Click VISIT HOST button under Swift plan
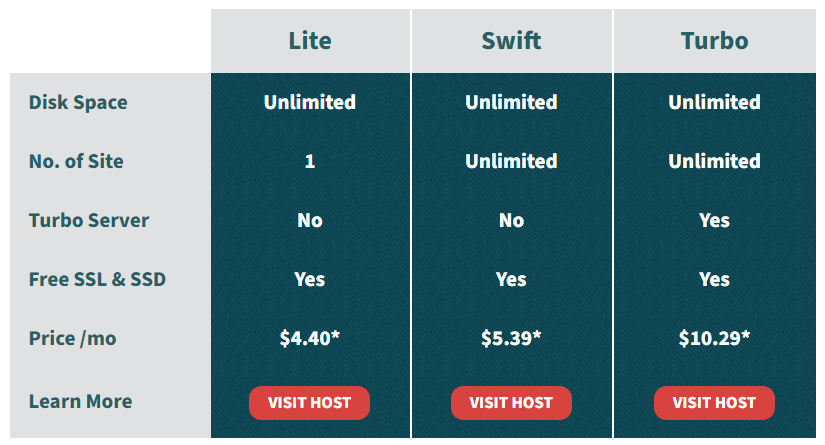 coord(511,403)
